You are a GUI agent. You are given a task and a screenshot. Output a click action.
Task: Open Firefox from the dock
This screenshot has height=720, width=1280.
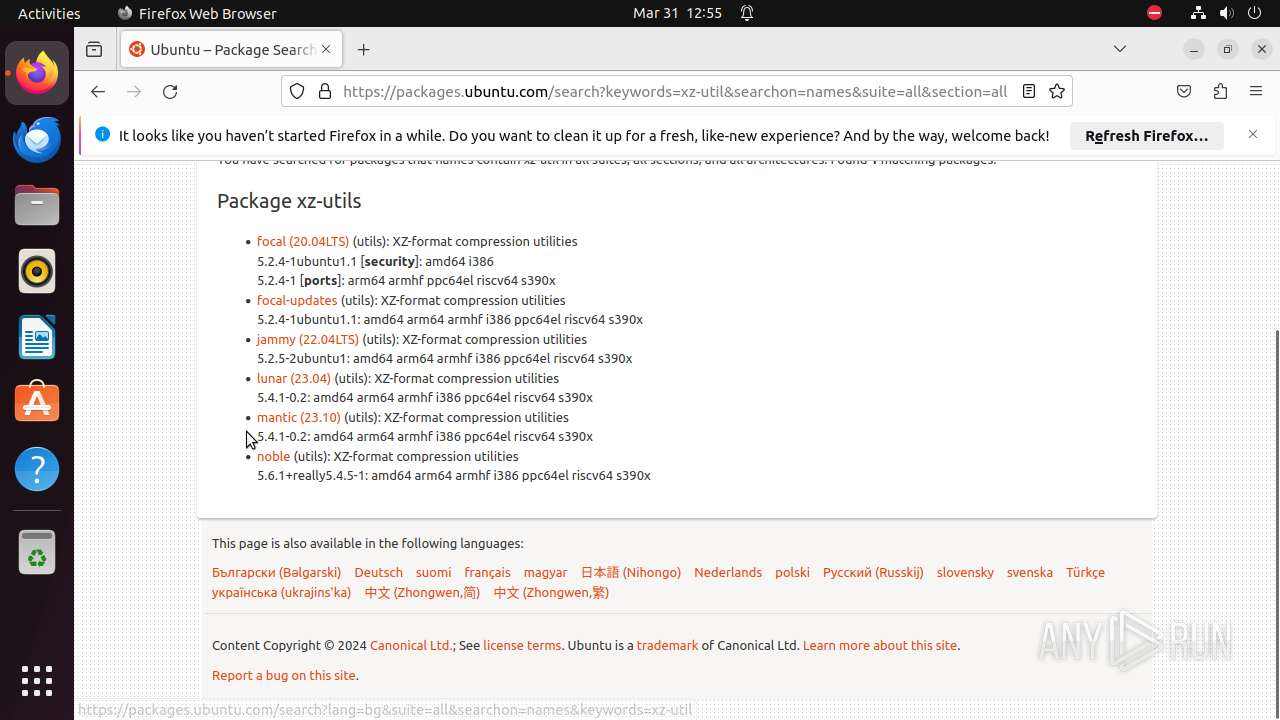37,73
